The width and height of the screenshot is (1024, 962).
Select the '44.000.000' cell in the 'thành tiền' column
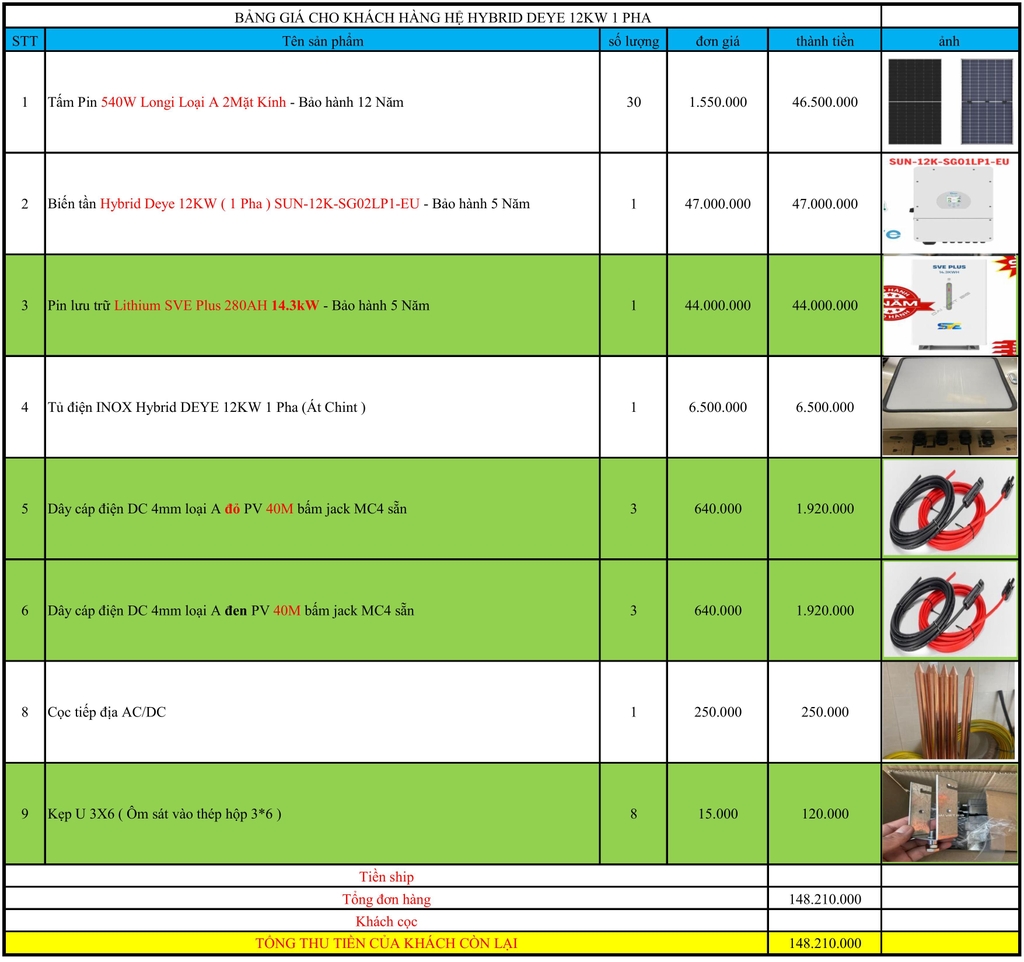(x=825, y=305)
